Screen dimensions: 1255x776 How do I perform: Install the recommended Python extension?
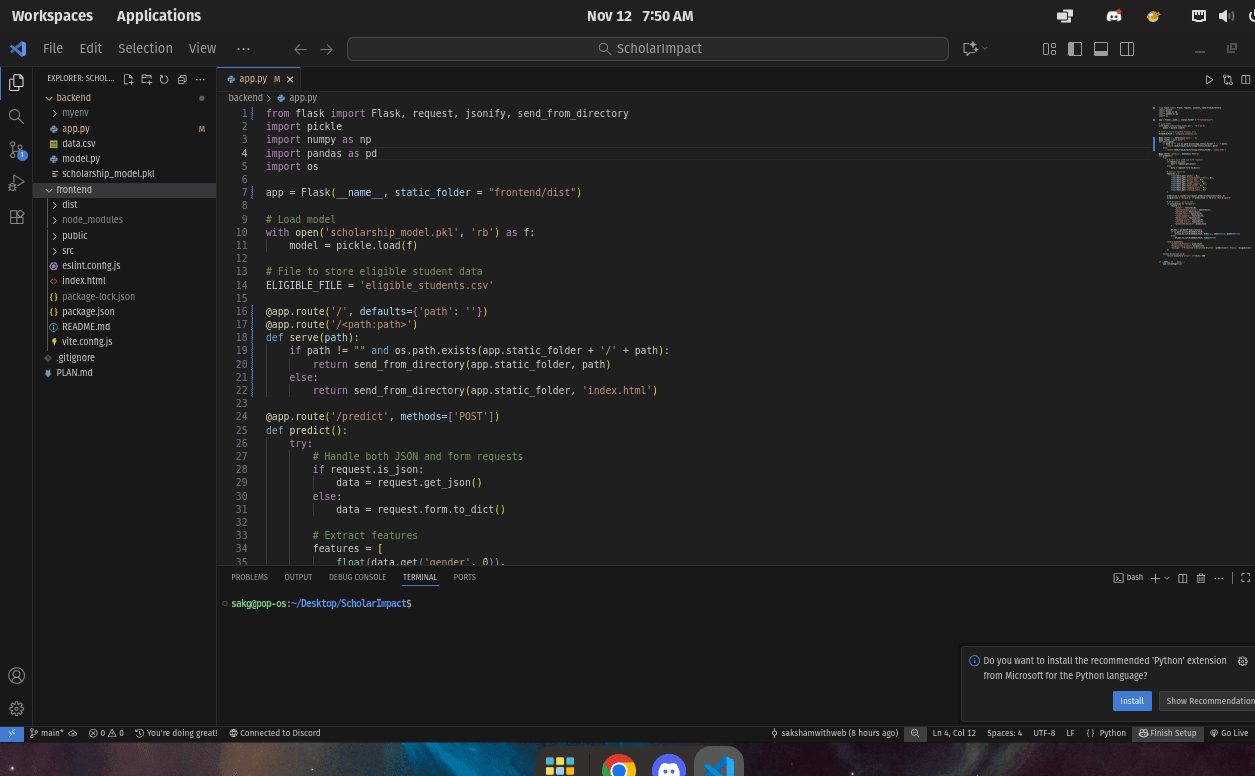[1131, 701]
